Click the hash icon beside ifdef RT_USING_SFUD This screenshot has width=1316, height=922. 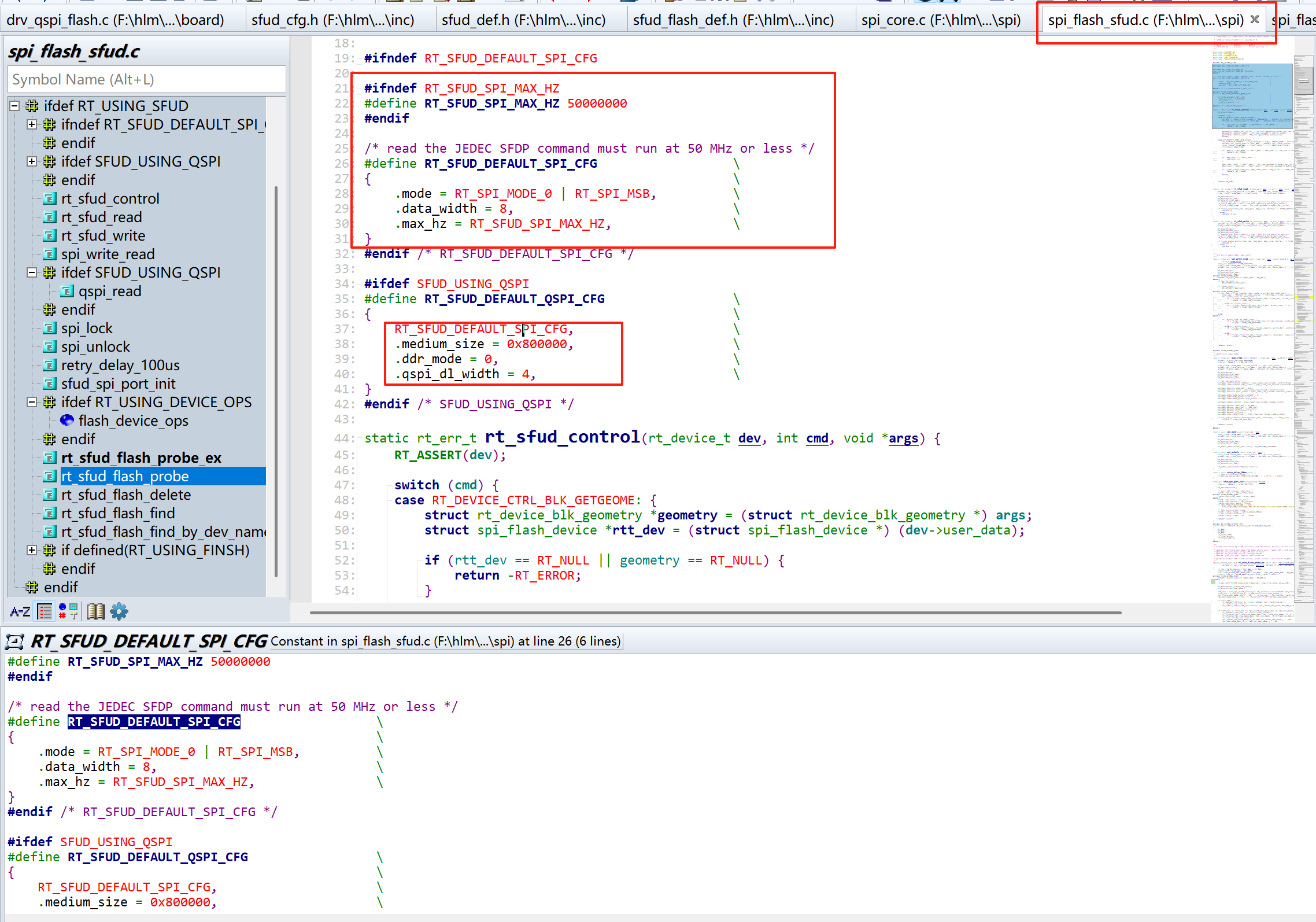tap(32, 106)
